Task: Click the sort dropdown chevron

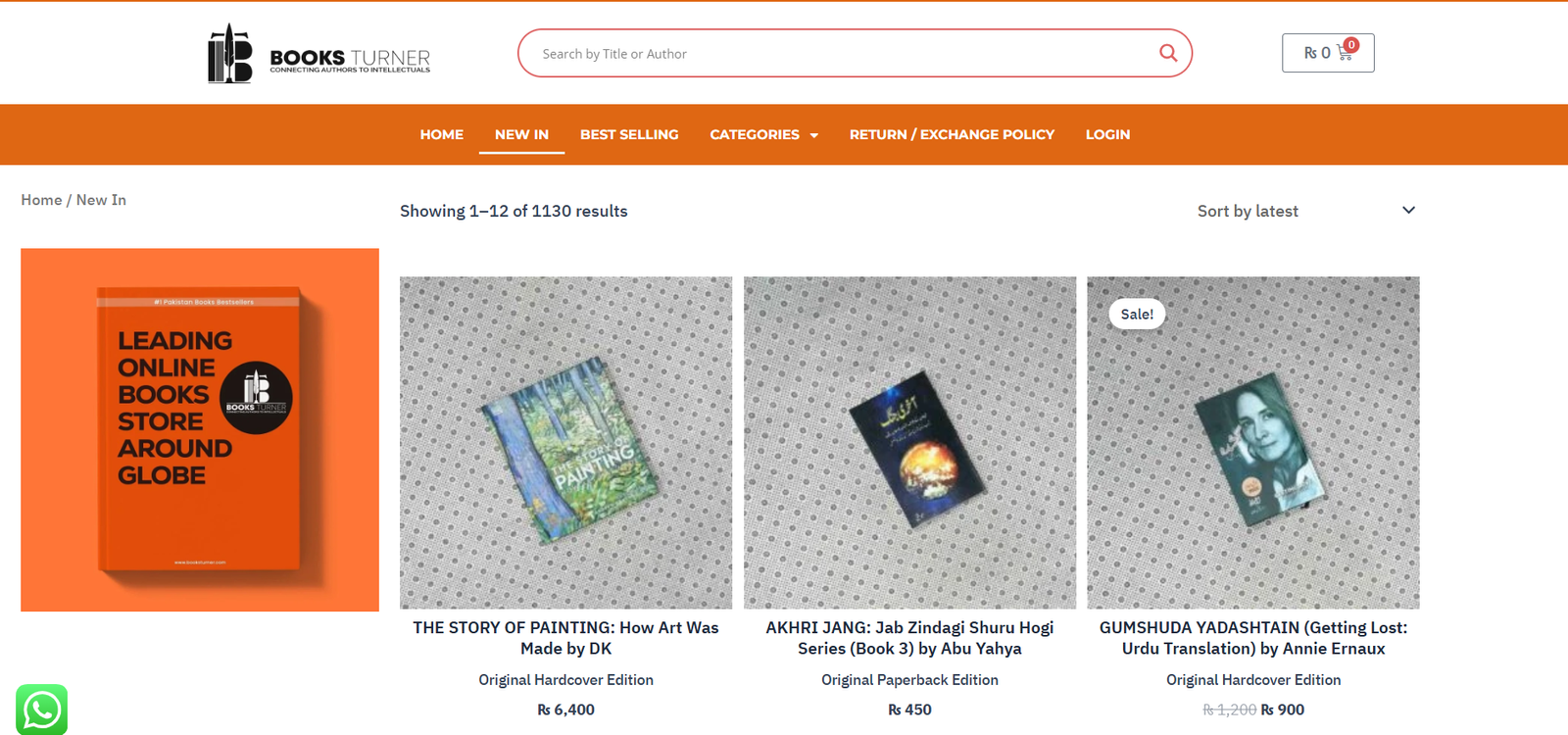Action: [x=1408, y=211]
